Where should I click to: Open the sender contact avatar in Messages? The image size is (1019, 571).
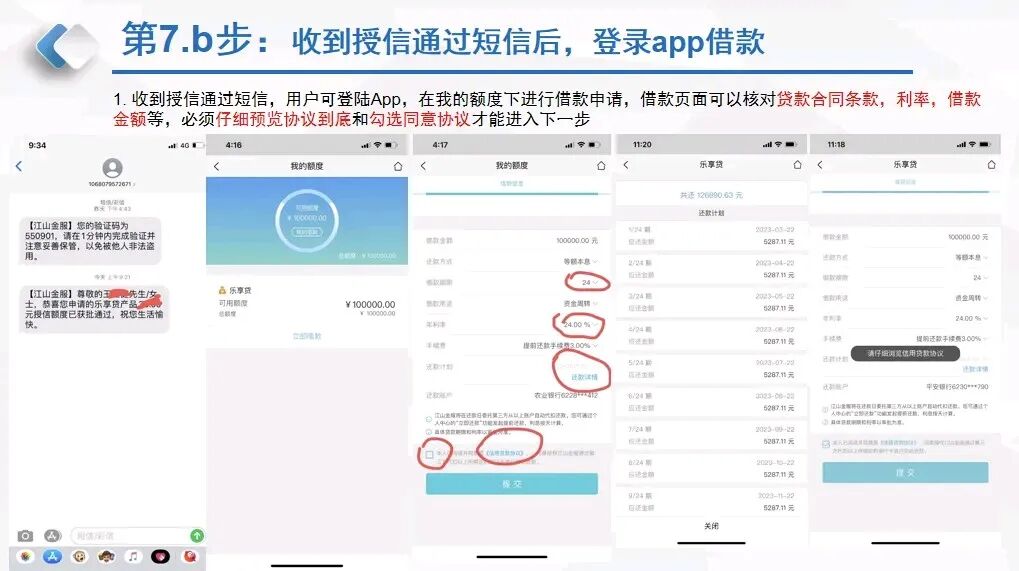(112, 168)
